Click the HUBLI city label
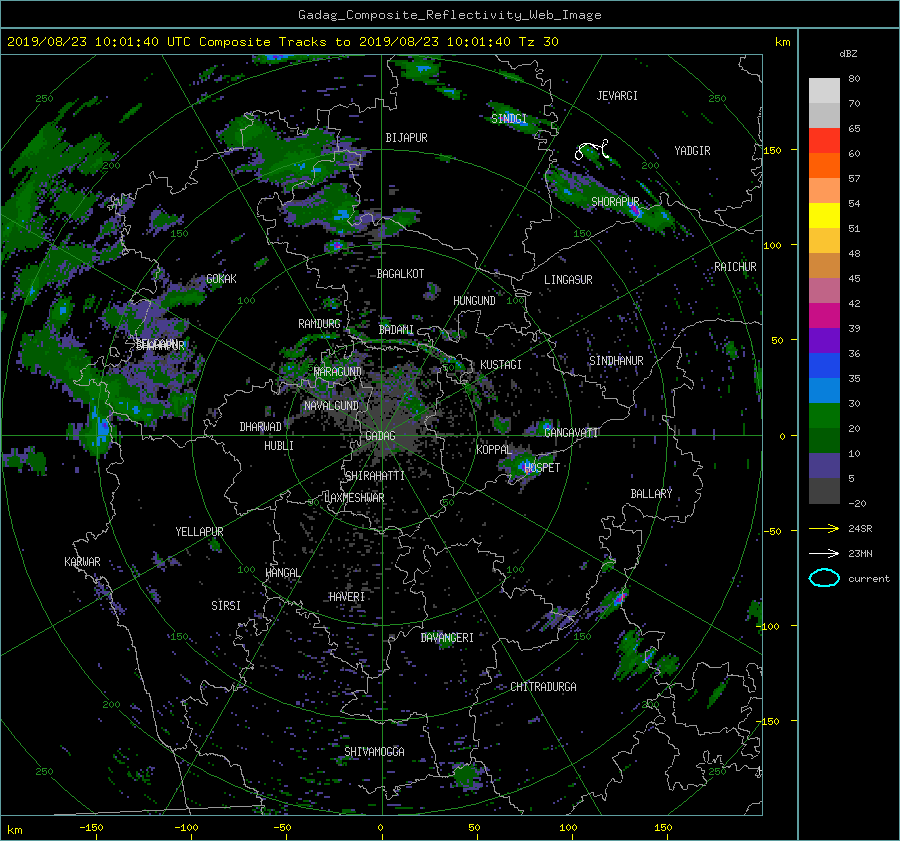Viewport: 900px width, 841px height. coord(279,446)
